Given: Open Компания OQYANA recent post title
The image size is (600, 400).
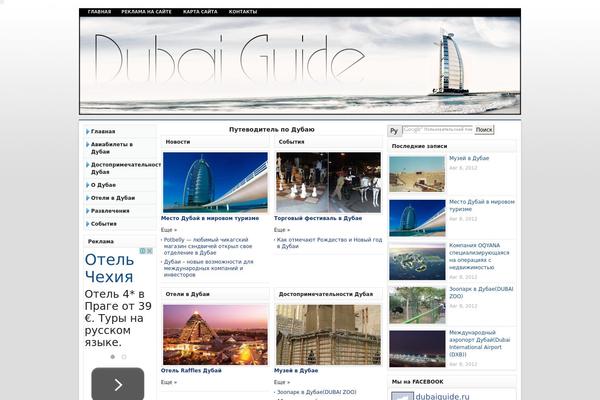Looking at the screenshot, I should pos(479,256).
